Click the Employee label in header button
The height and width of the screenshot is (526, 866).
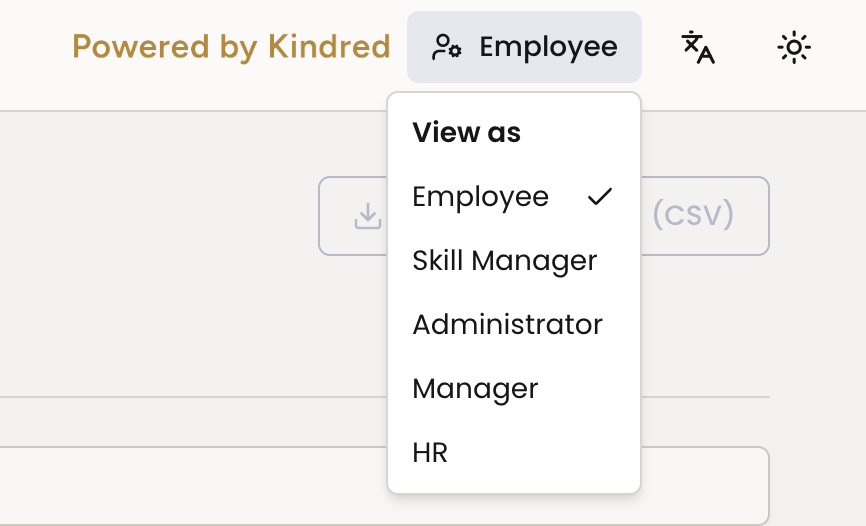tap(548, 48)
